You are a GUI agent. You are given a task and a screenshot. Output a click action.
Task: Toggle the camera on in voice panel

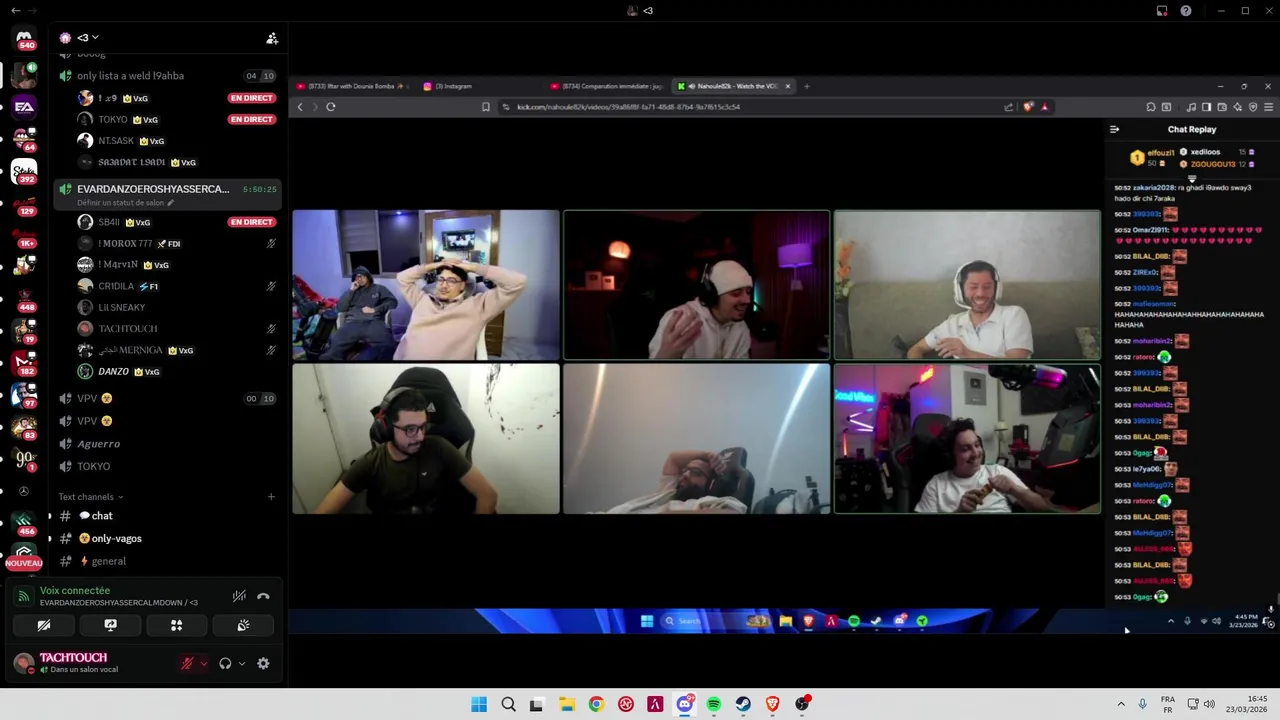point(44,625)
